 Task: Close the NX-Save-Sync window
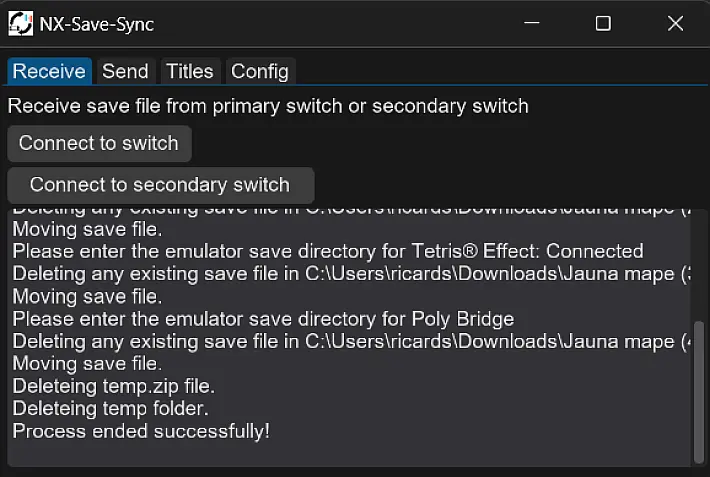[x=675, y=23]
